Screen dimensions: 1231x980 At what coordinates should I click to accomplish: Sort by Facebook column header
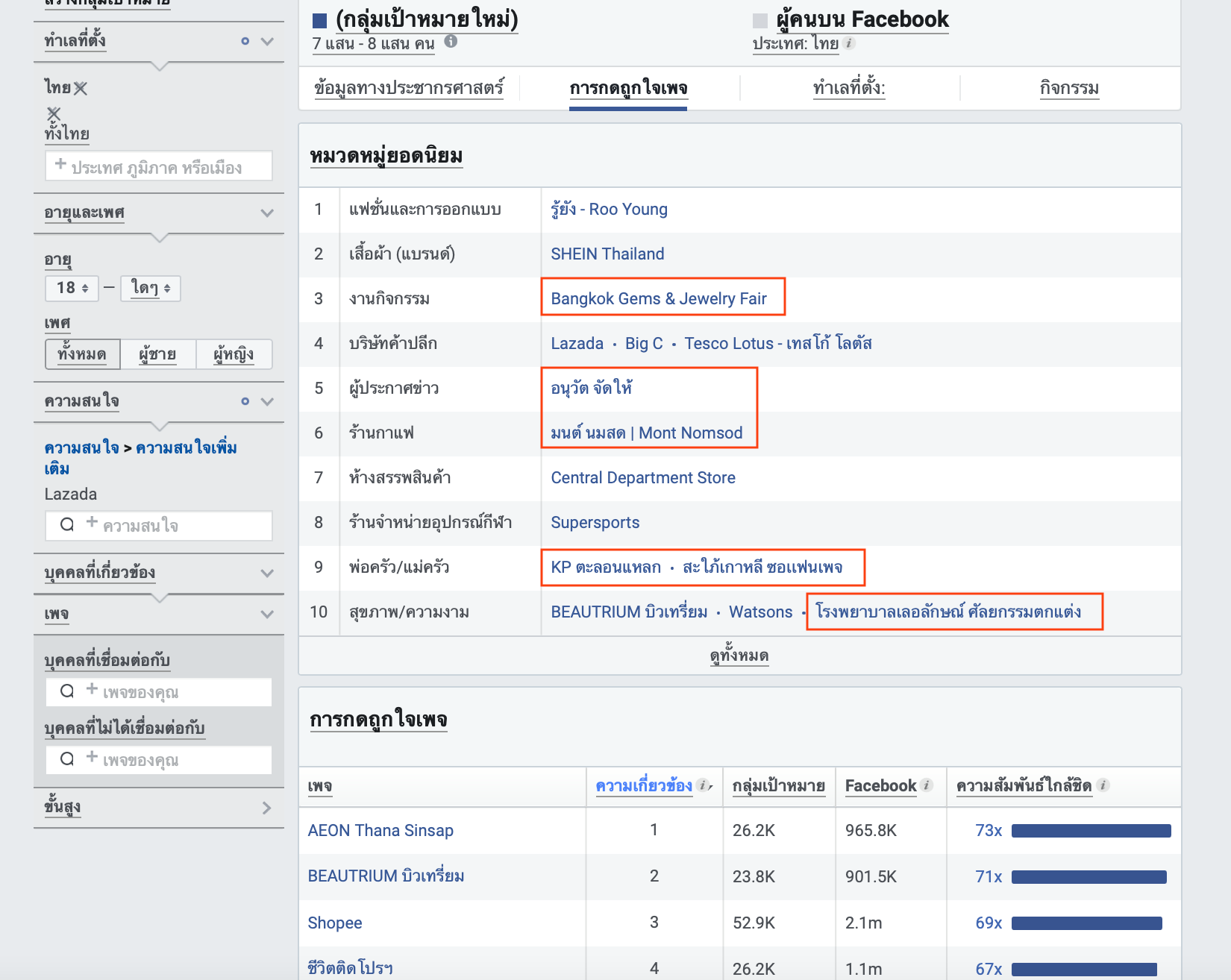point(880,786)
